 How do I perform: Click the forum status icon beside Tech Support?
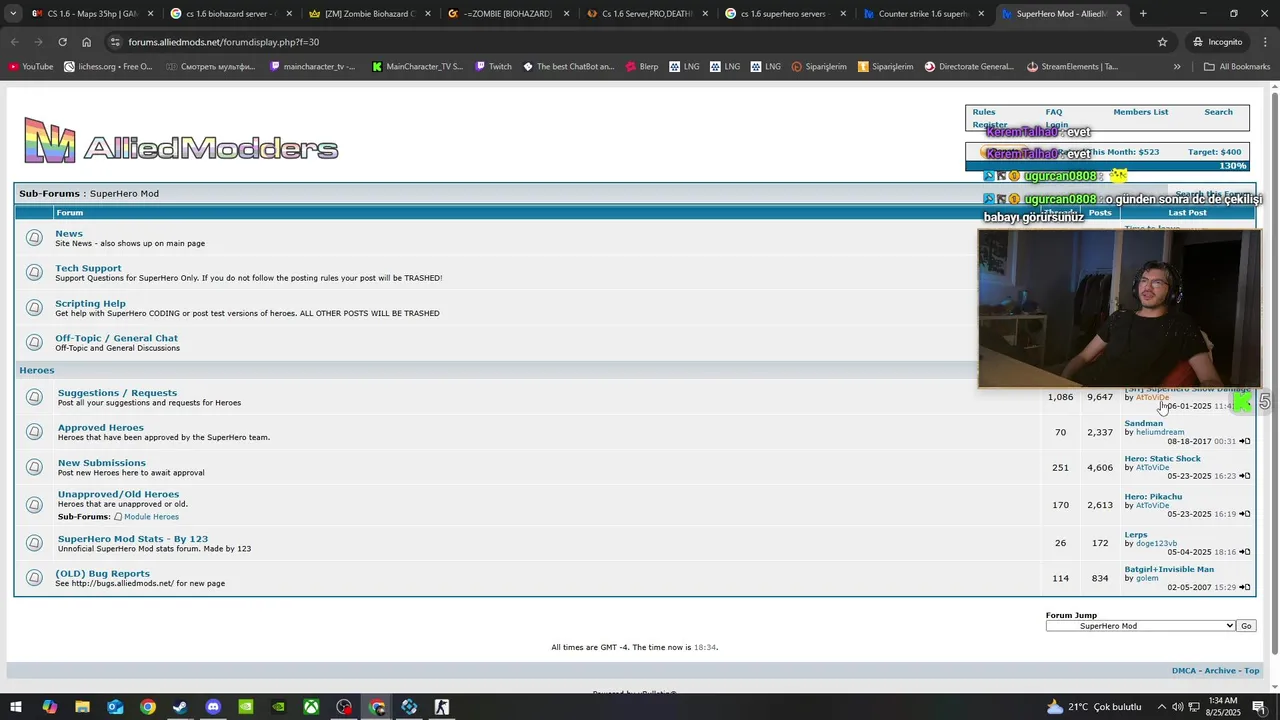34,272
